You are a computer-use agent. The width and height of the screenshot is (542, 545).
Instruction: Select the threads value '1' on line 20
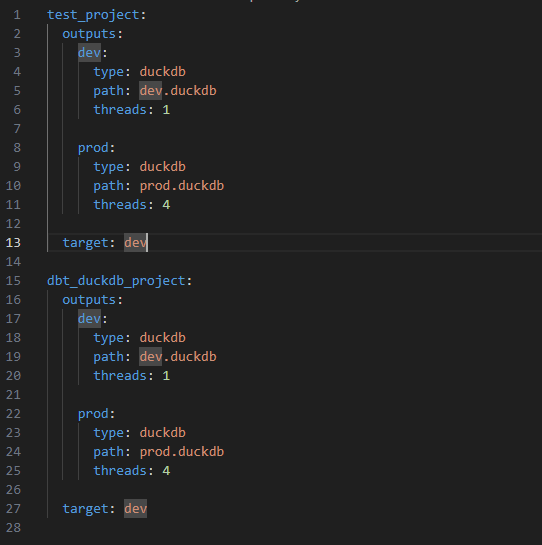click(x=166, y=376)
